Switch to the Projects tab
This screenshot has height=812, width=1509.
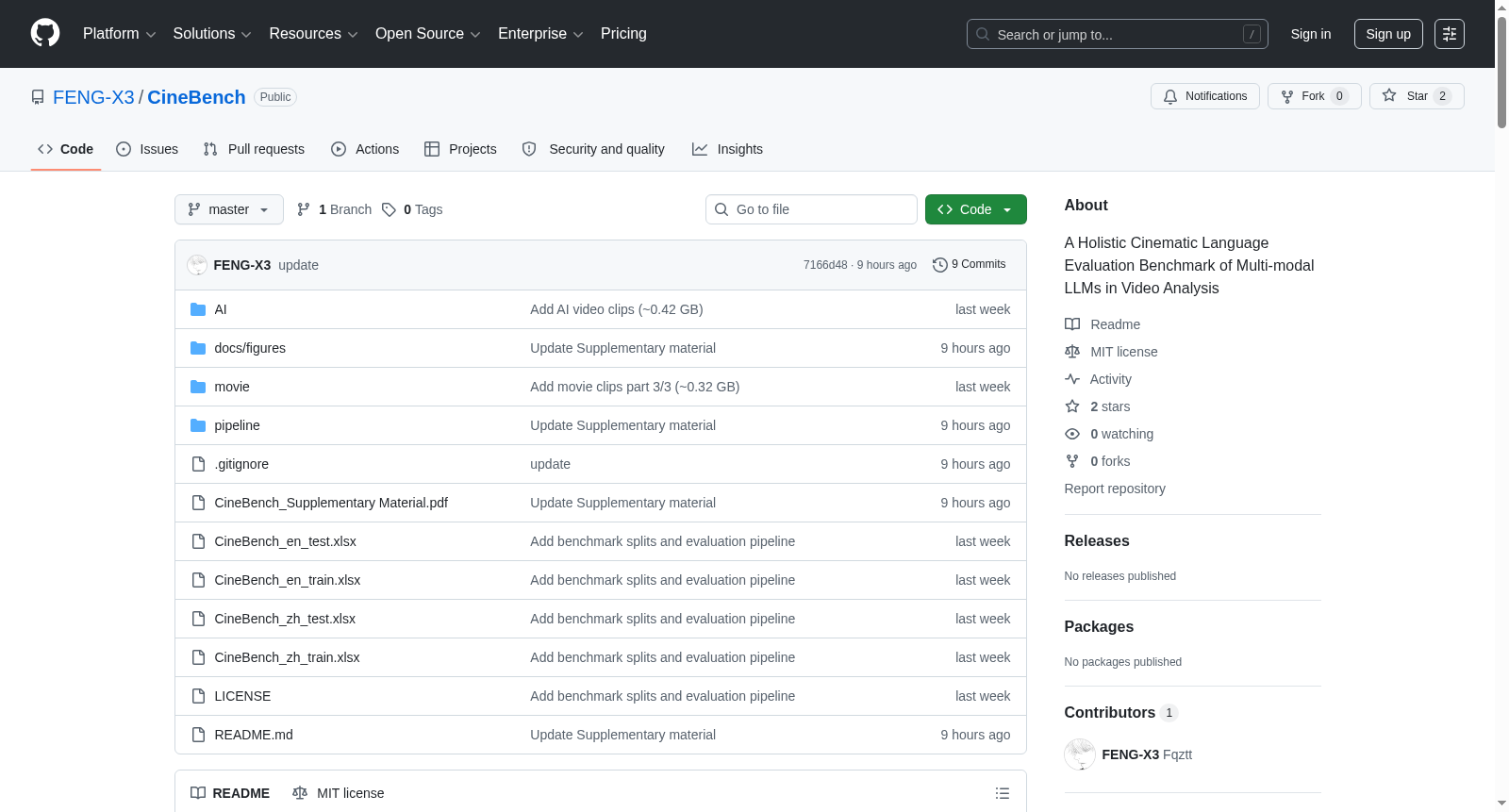point(460,149)
